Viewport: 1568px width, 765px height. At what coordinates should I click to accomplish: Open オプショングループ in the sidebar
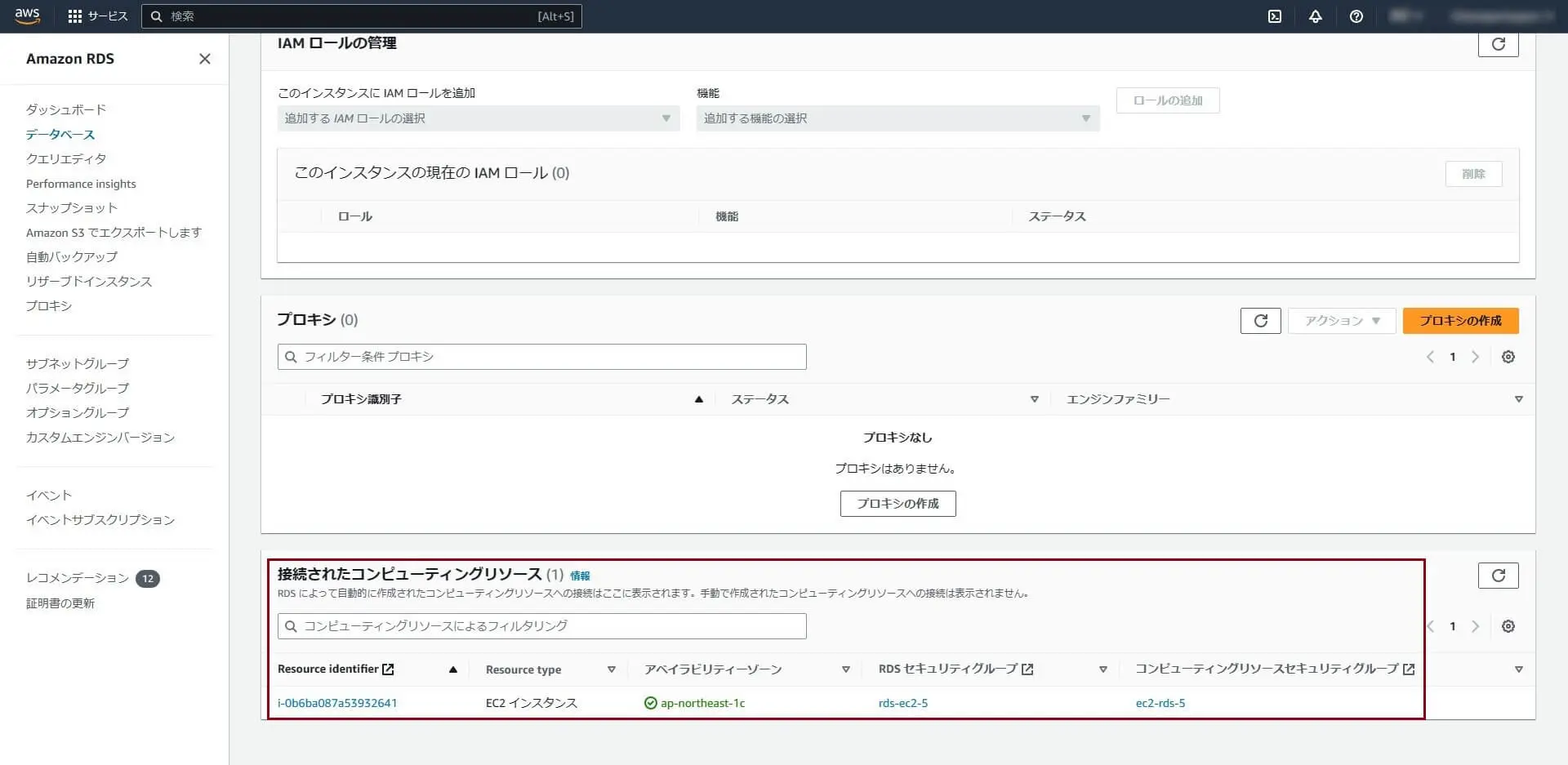[78, 412]
